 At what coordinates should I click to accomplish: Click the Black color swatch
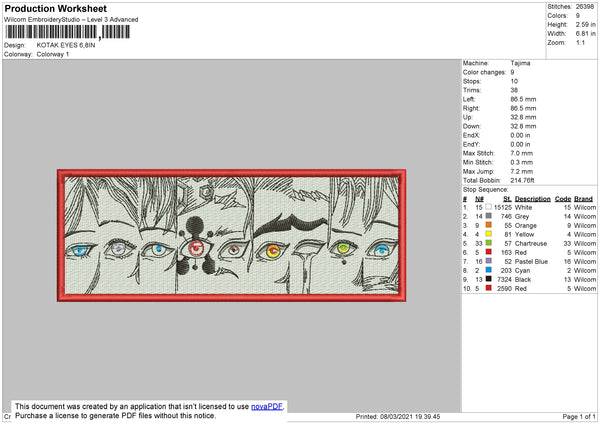pyautogui.click(x=488, y=279)
